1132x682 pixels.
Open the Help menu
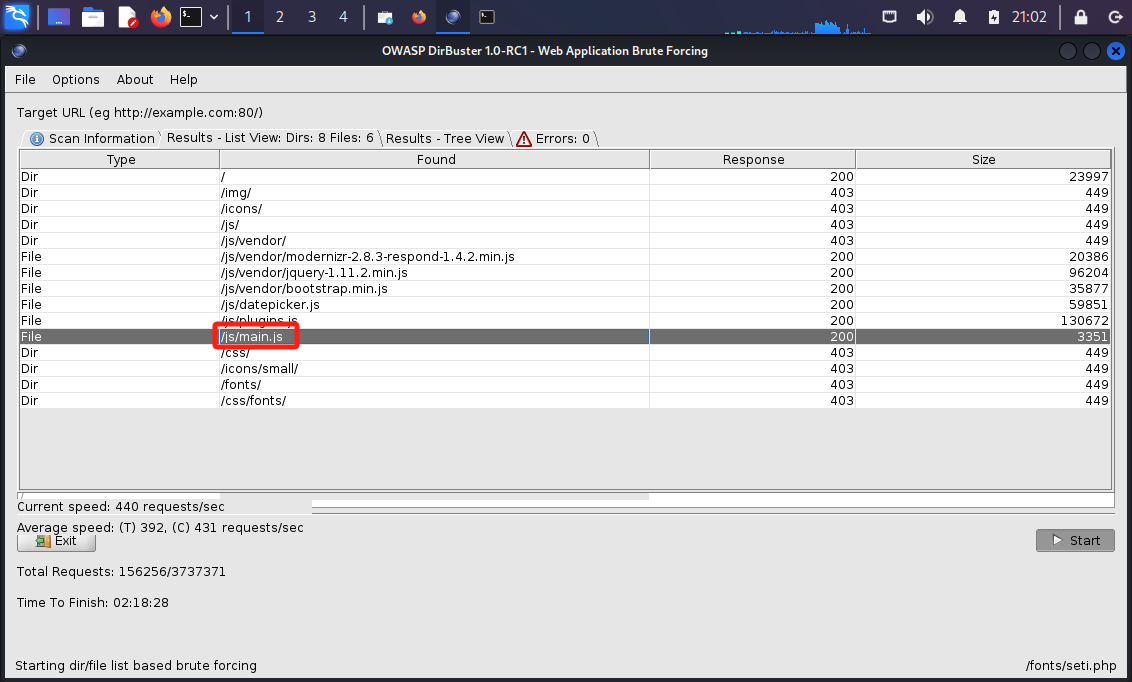pyautogui.click(x=183, y=79)
